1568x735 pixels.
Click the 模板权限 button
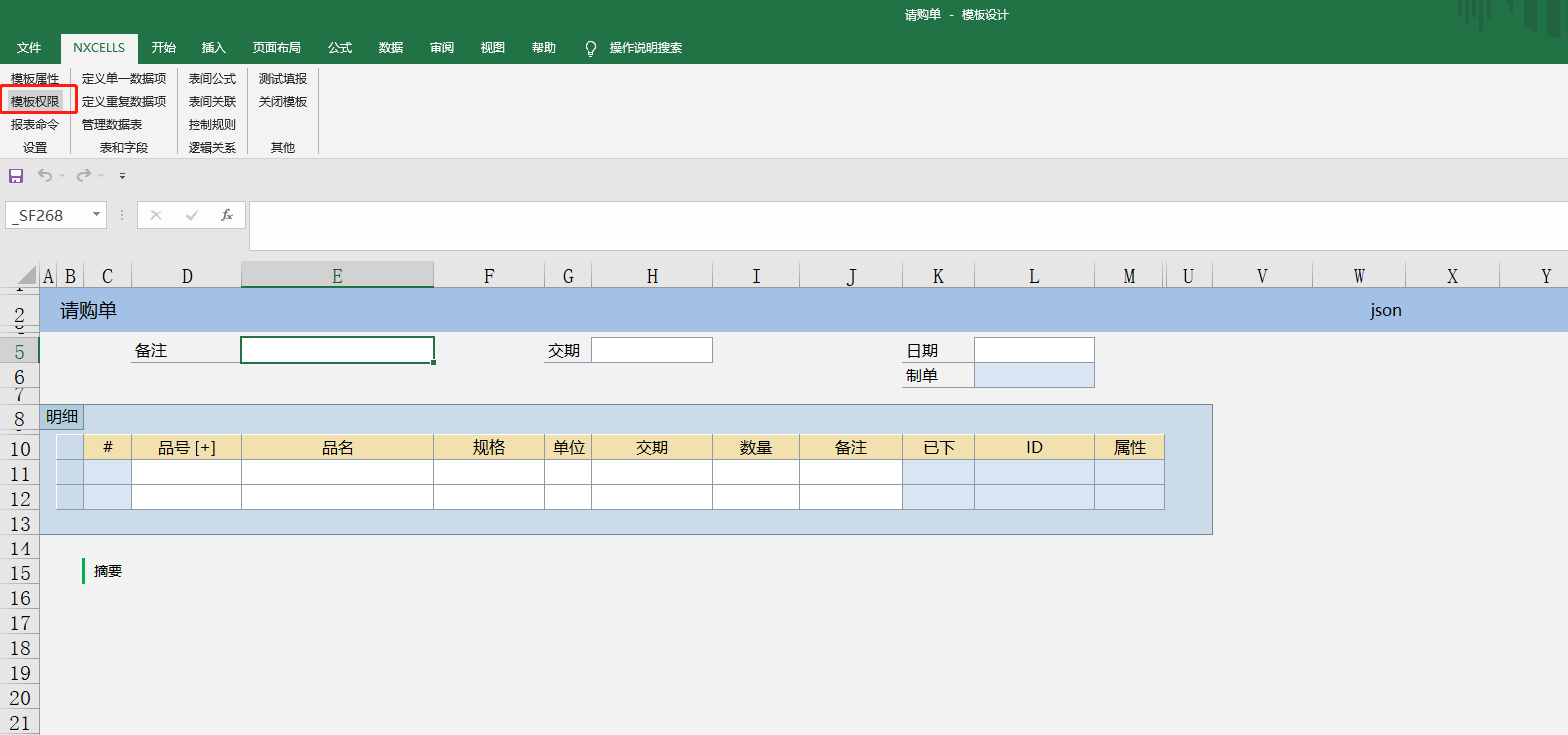(x=35, y=101)
